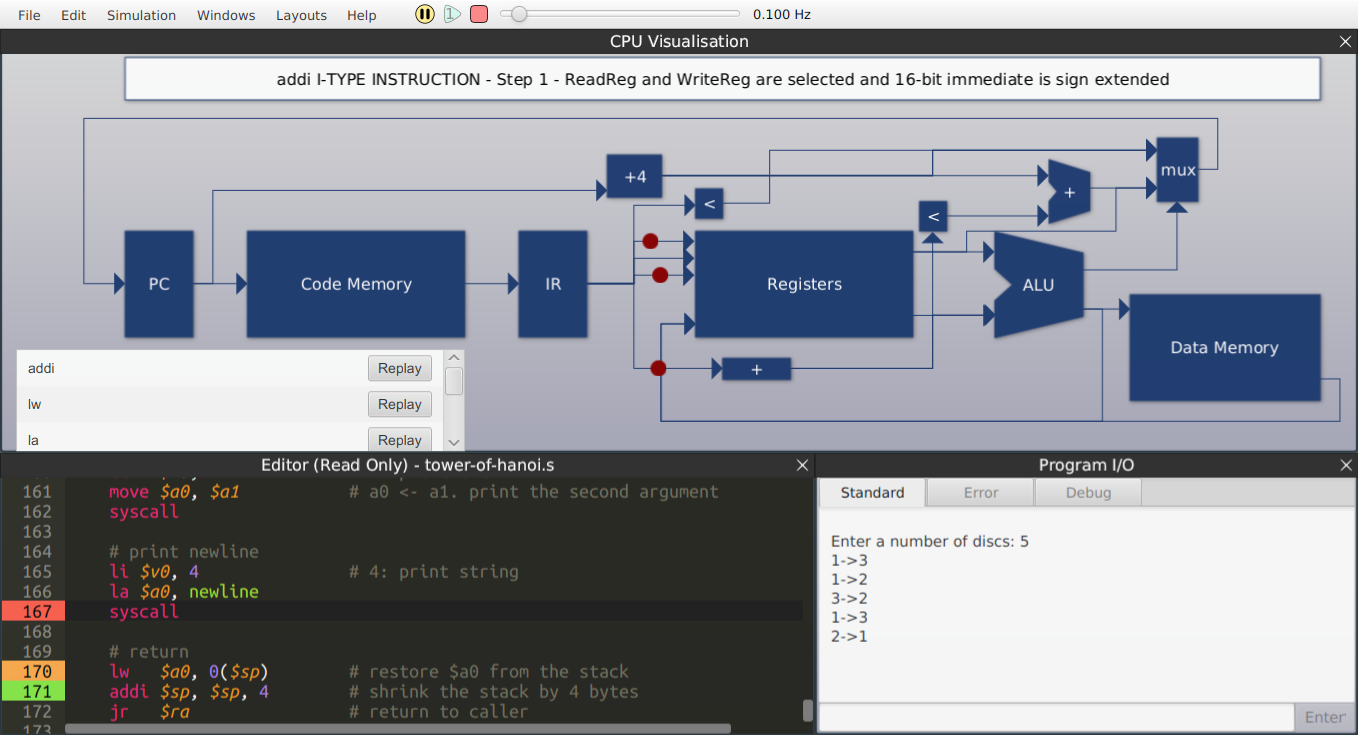This screenshot has width=1358, height=735.
Task: Click the PC program counter block
Action: (159, 284)
